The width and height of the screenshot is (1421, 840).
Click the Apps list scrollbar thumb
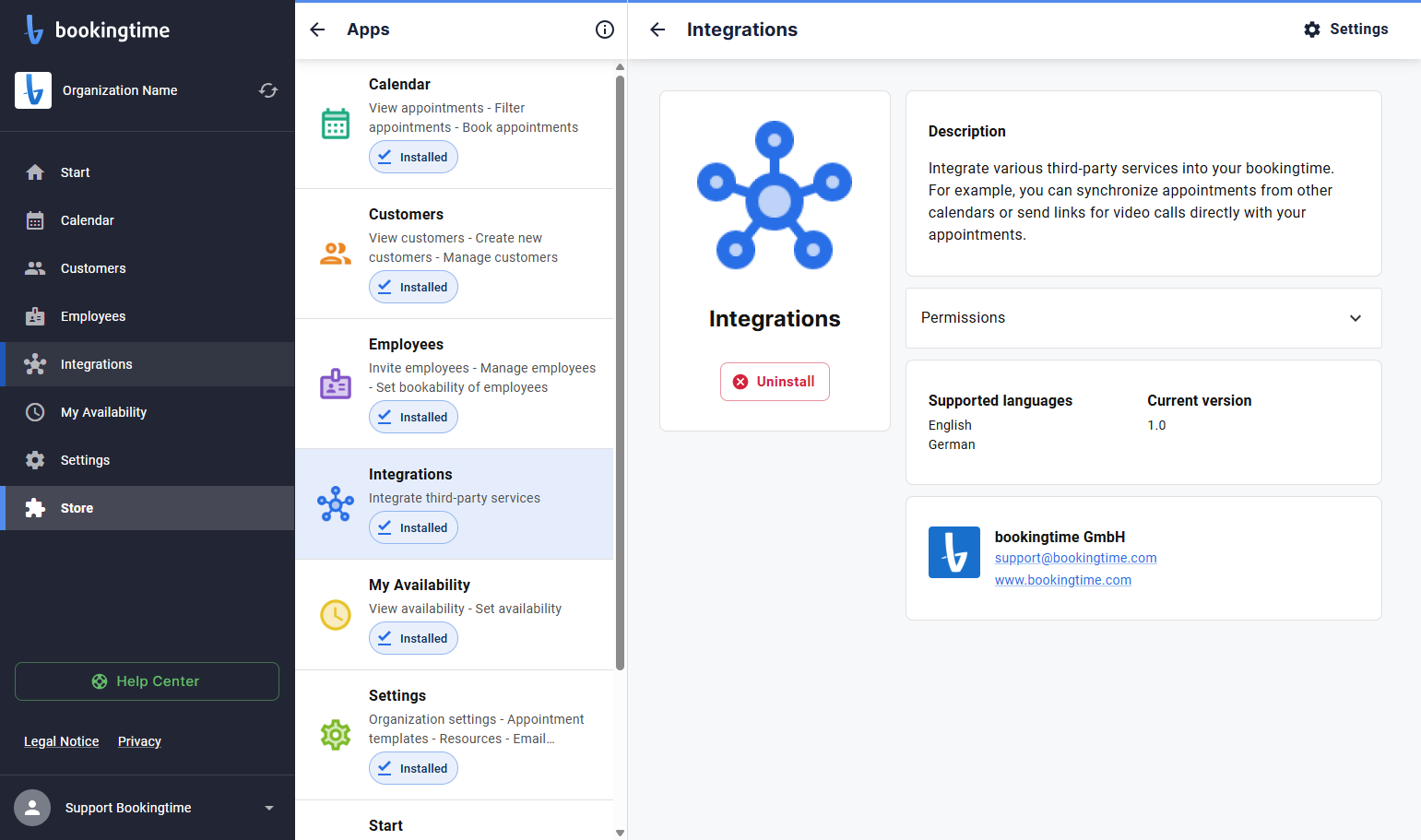pos(620,373)
